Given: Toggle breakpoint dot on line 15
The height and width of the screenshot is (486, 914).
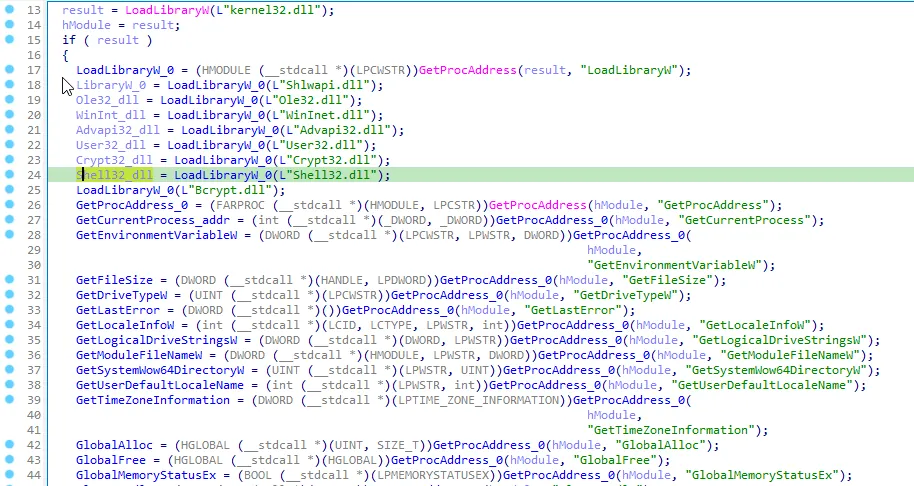Looking at the screenshot, I should 9,40.
